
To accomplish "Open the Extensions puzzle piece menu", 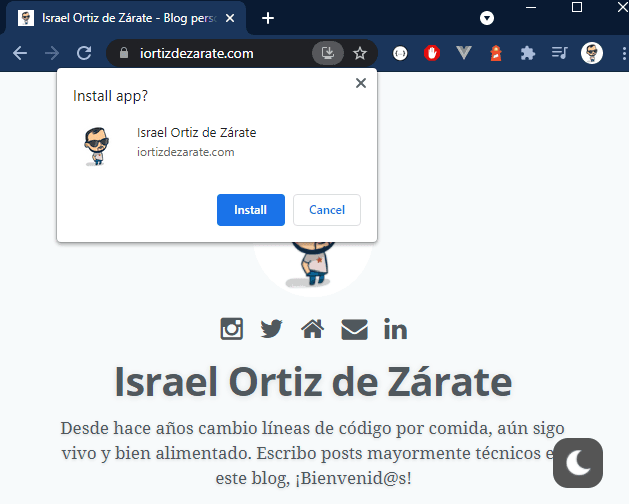I will coord(528,53).
